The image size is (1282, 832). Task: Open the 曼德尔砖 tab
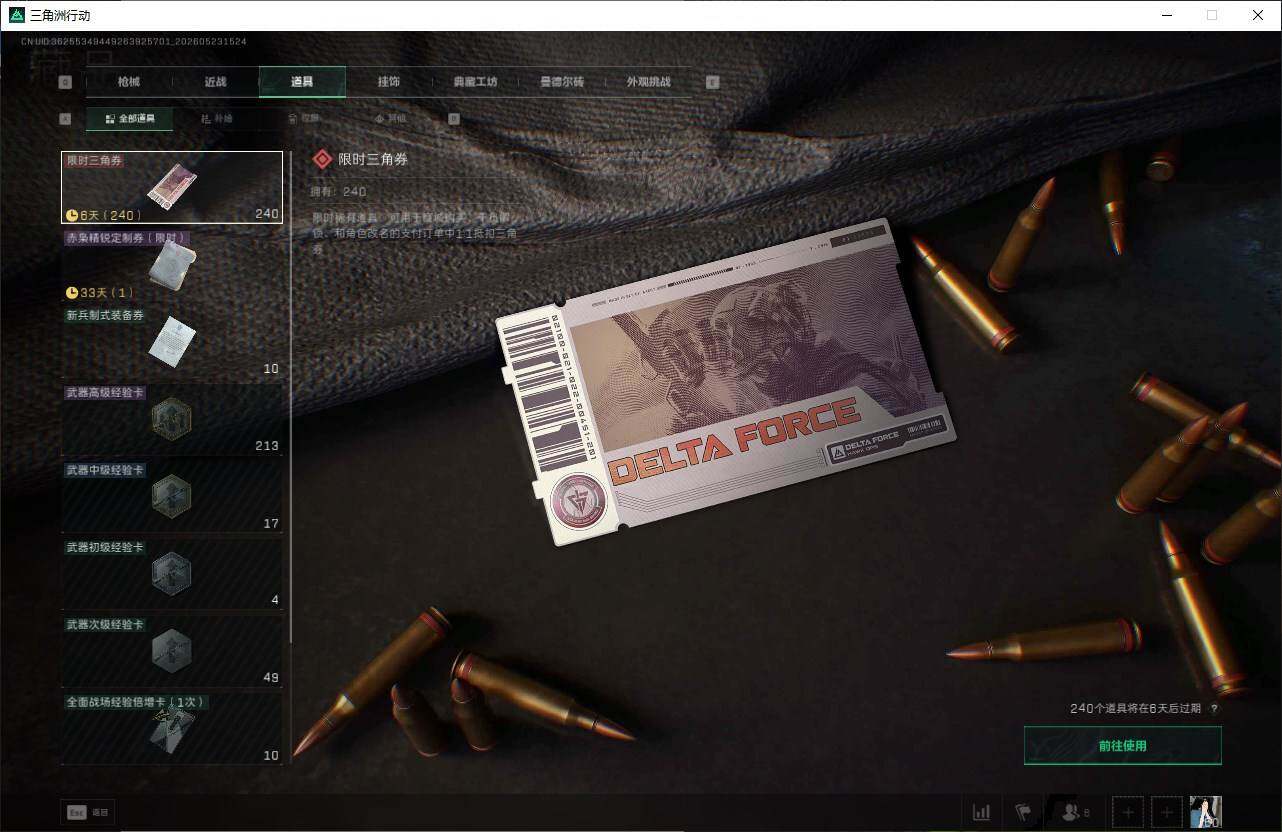[562, 82]
